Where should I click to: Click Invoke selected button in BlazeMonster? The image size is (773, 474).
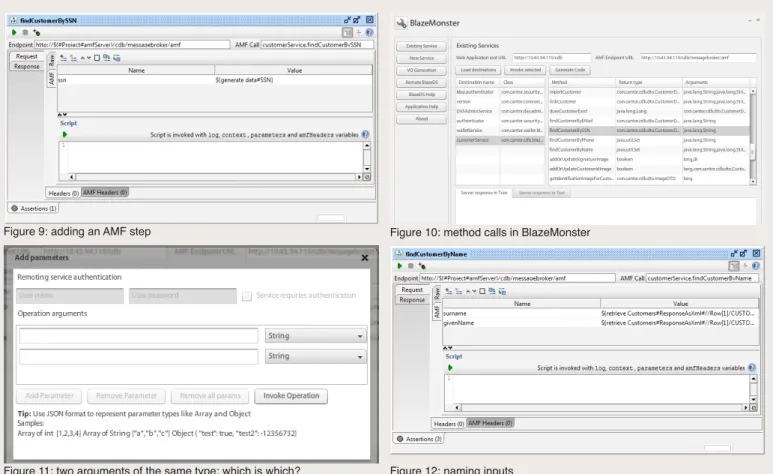pos(525,70)
